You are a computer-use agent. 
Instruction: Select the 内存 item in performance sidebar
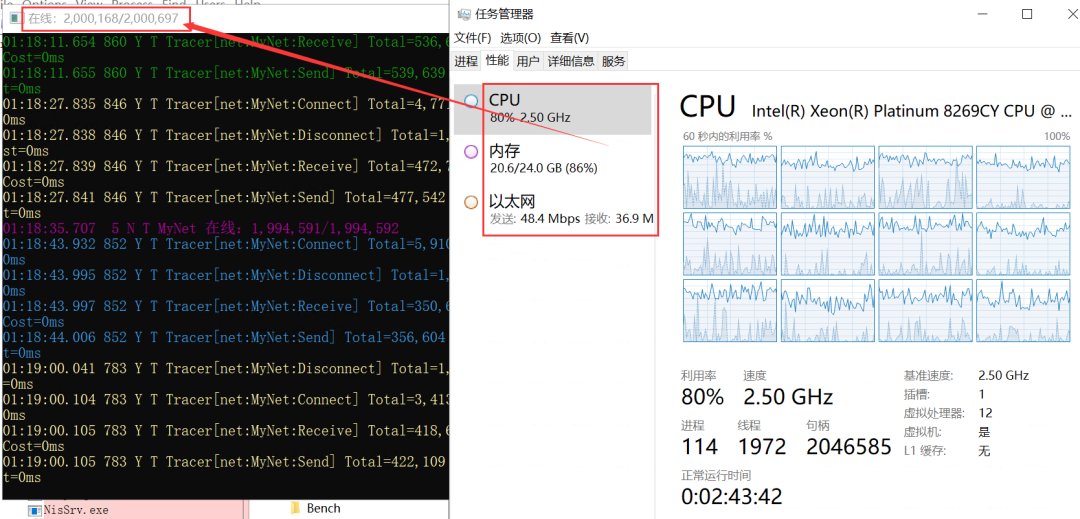(552, 159)
